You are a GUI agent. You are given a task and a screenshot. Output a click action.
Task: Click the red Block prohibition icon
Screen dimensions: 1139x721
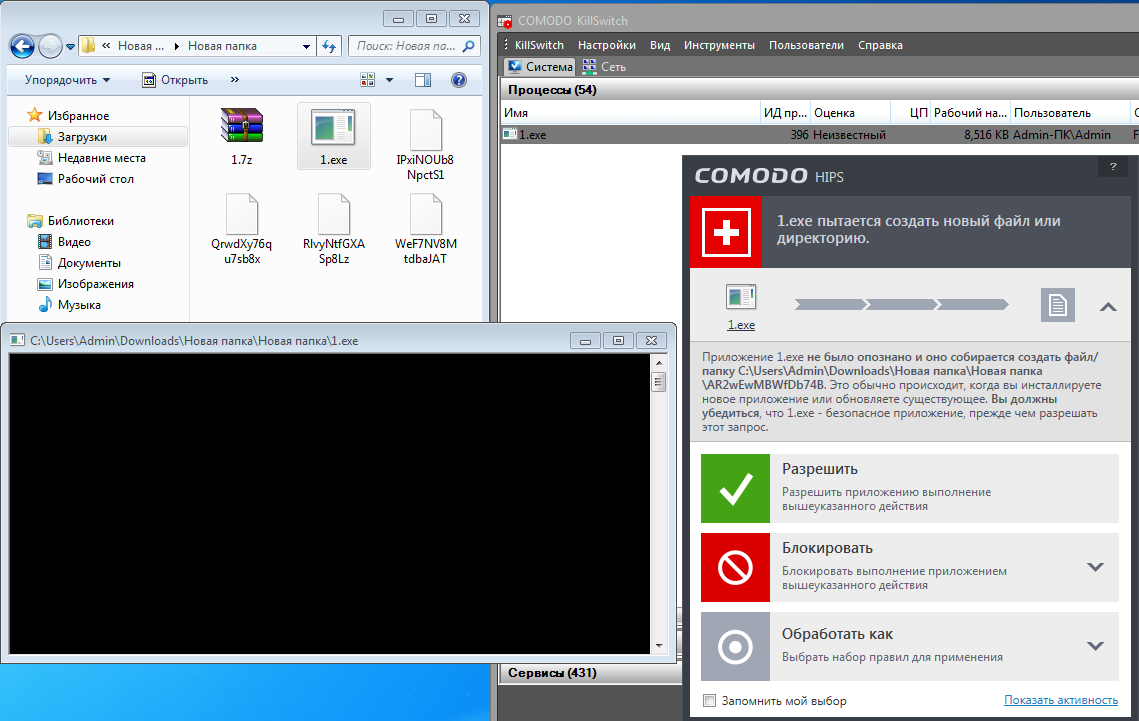[735, 568]
